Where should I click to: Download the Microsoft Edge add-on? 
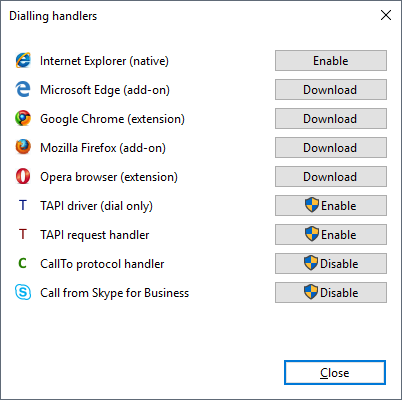331,90
